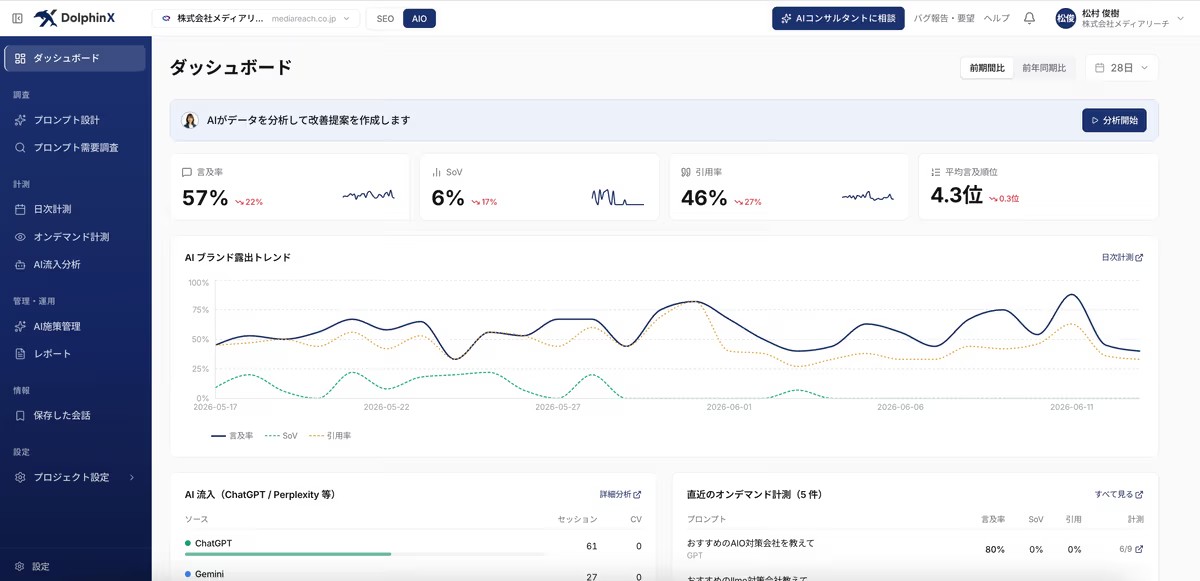Click the external link icon beside 日次計測 link

1139,257
